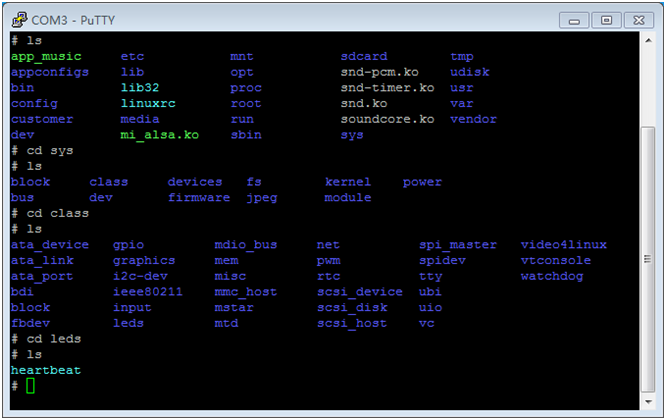Click the 'tty' entry

coord(431,276)
